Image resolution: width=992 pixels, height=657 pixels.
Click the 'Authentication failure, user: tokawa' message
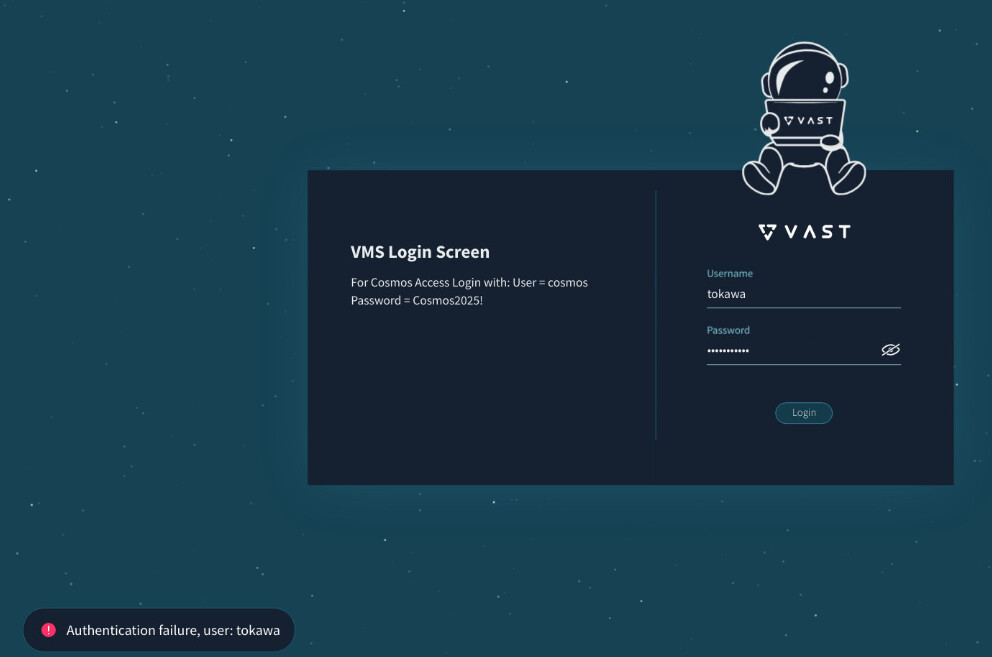point(173,630)
